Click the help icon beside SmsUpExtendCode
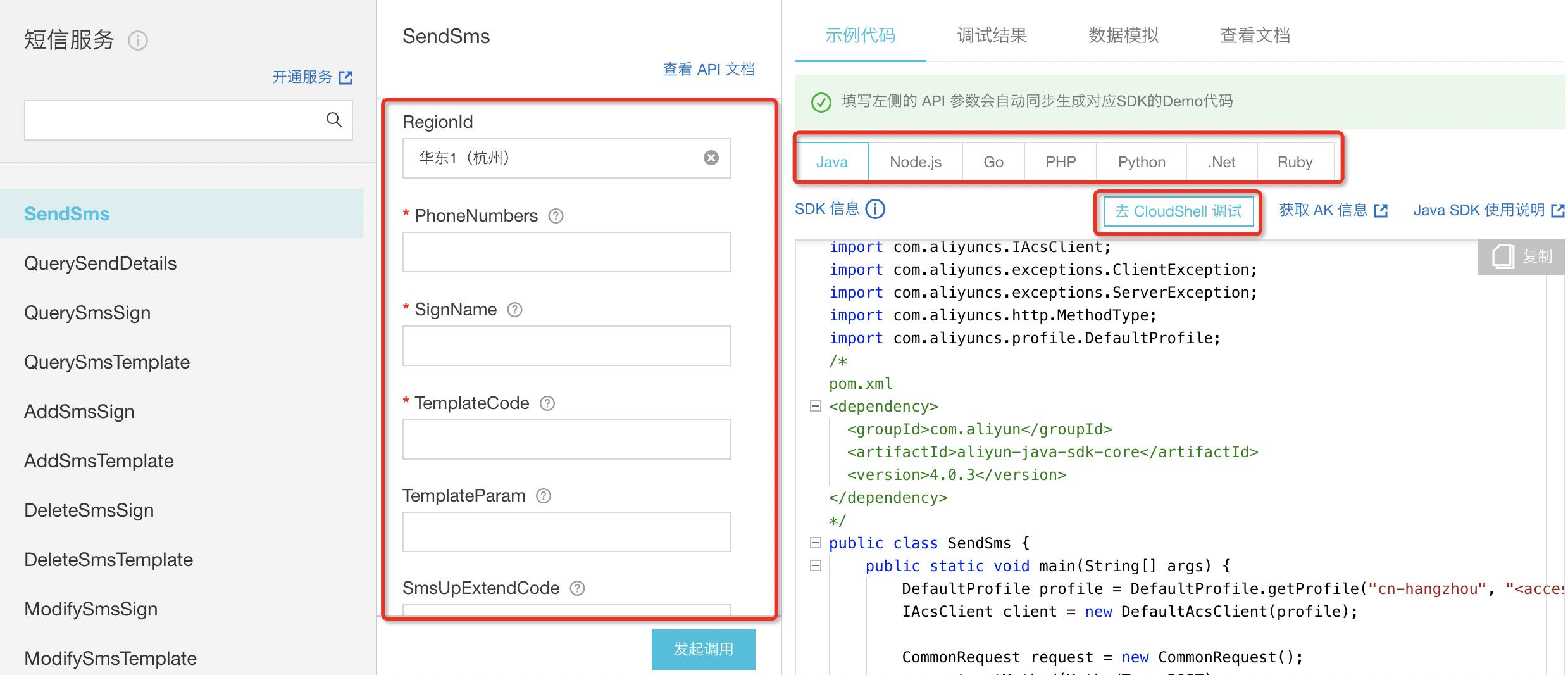Screen dimensions: 1568x675 (x=577, y=588)
